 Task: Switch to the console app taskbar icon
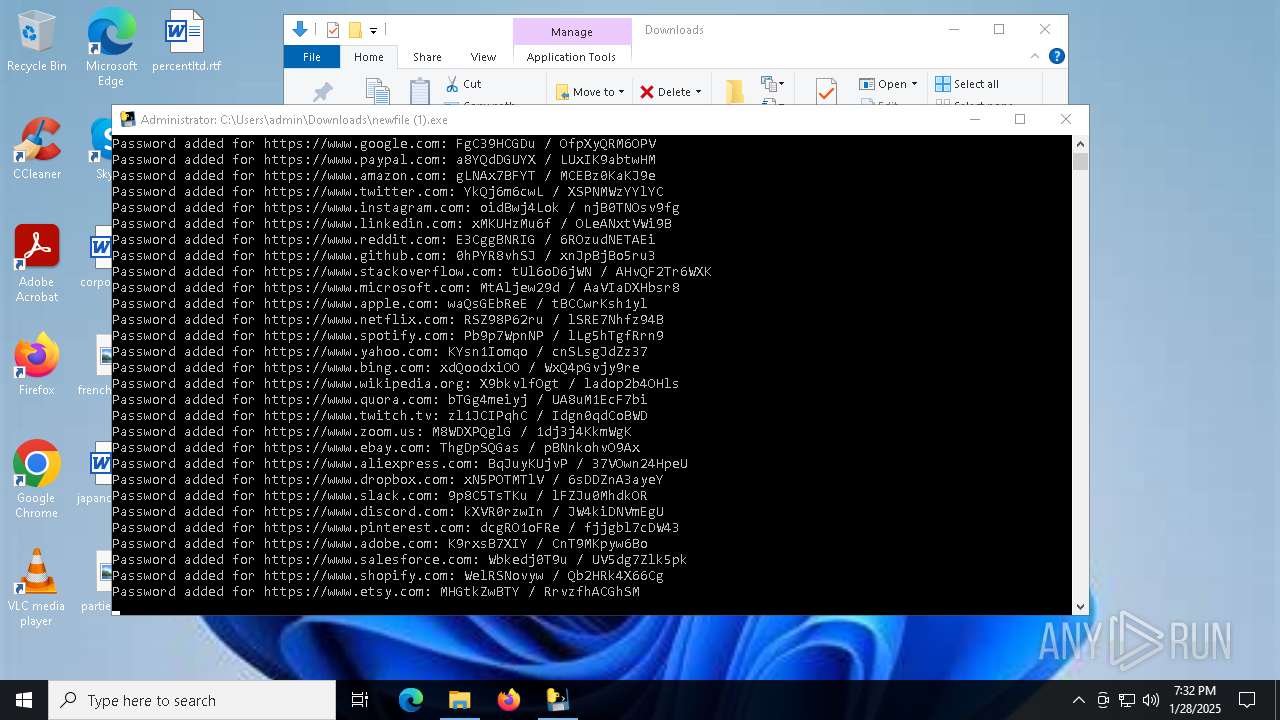(x=557, y=700)
